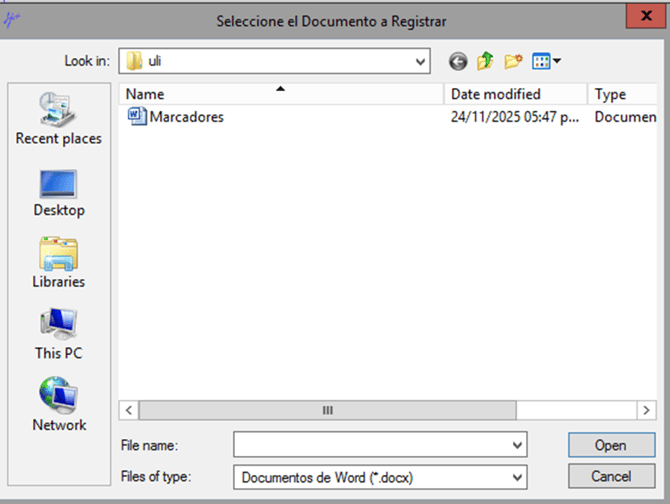Open the View Menu icon
The width and height of the screenshot is (670, 504).
(x=546, y=62)
